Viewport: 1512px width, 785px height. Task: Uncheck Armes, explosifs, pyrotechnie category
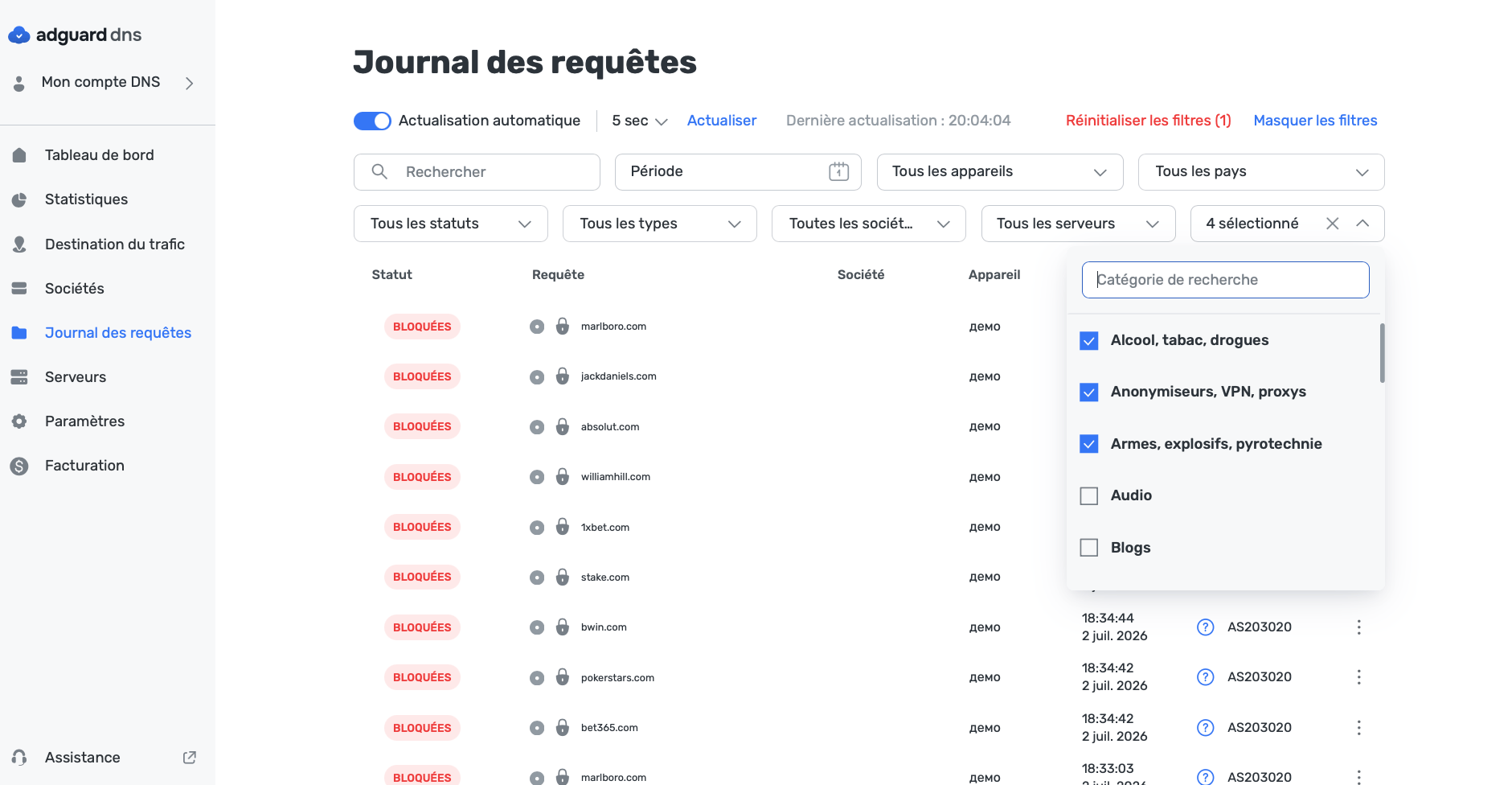click(1089, 444)
